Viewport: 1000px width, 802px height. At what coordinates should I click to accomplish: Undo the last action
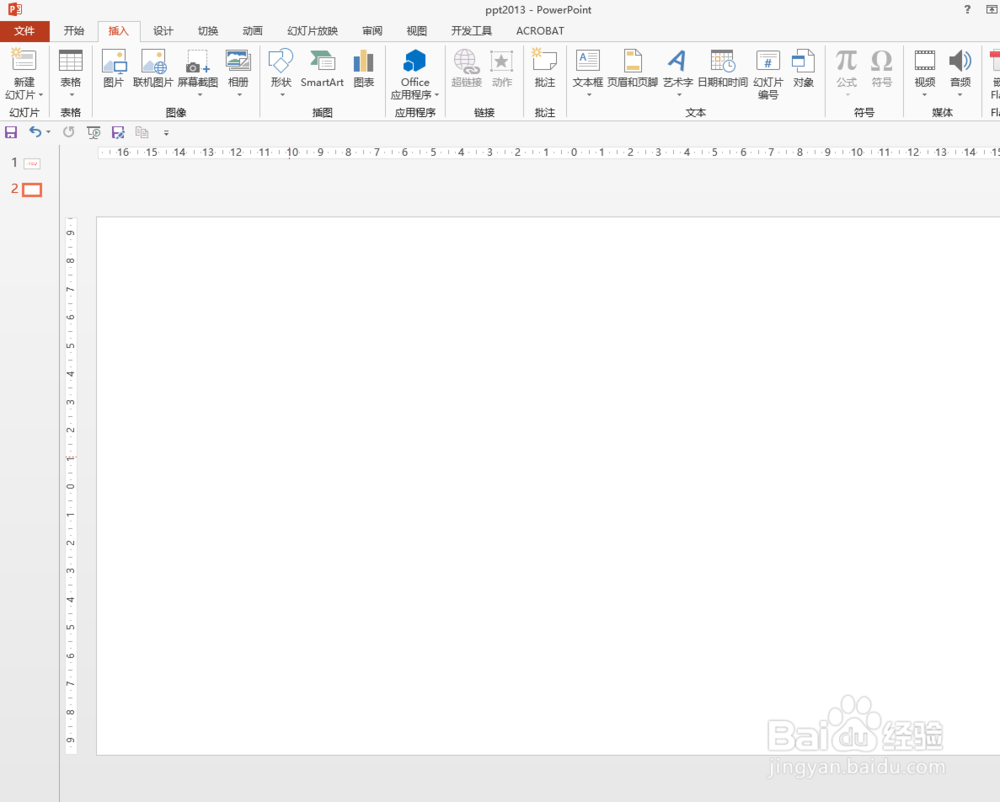click(35, 132)
